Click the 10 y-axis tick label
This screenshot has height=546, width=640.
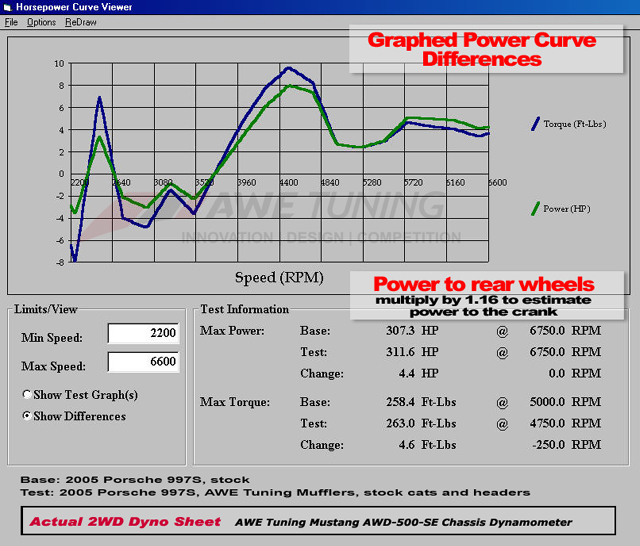pyautogui.click(x=59, y=64)
